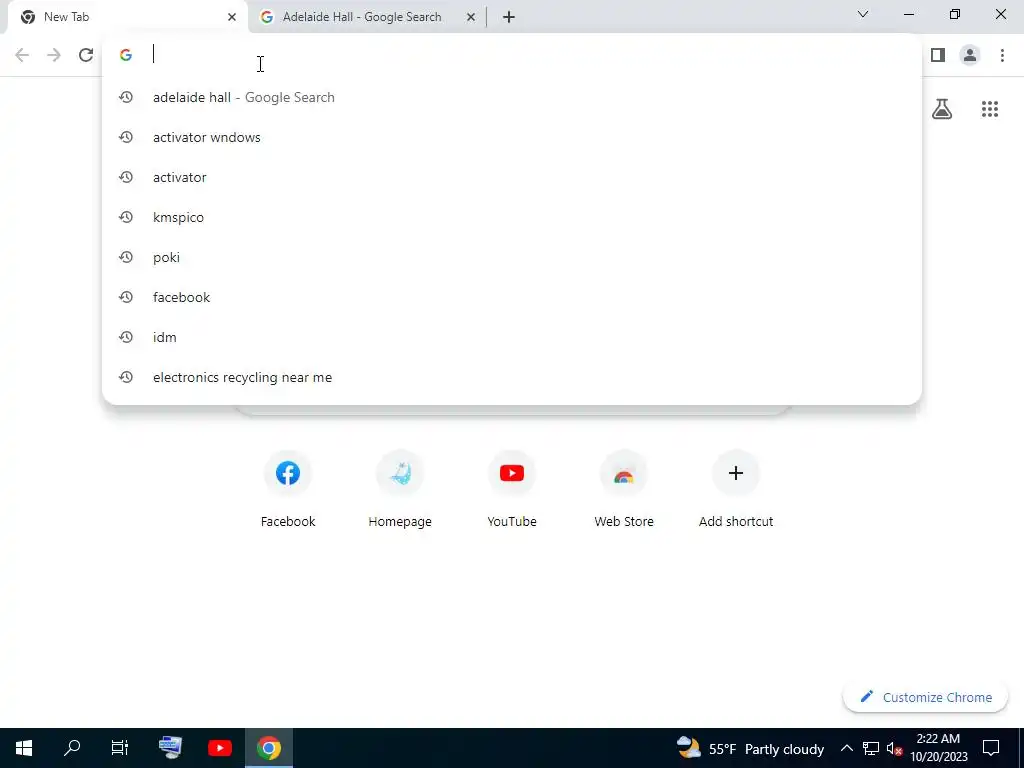Open the Search Labs flask icon
This screenshot has height=768, width=1024.
tap(942, 109)
